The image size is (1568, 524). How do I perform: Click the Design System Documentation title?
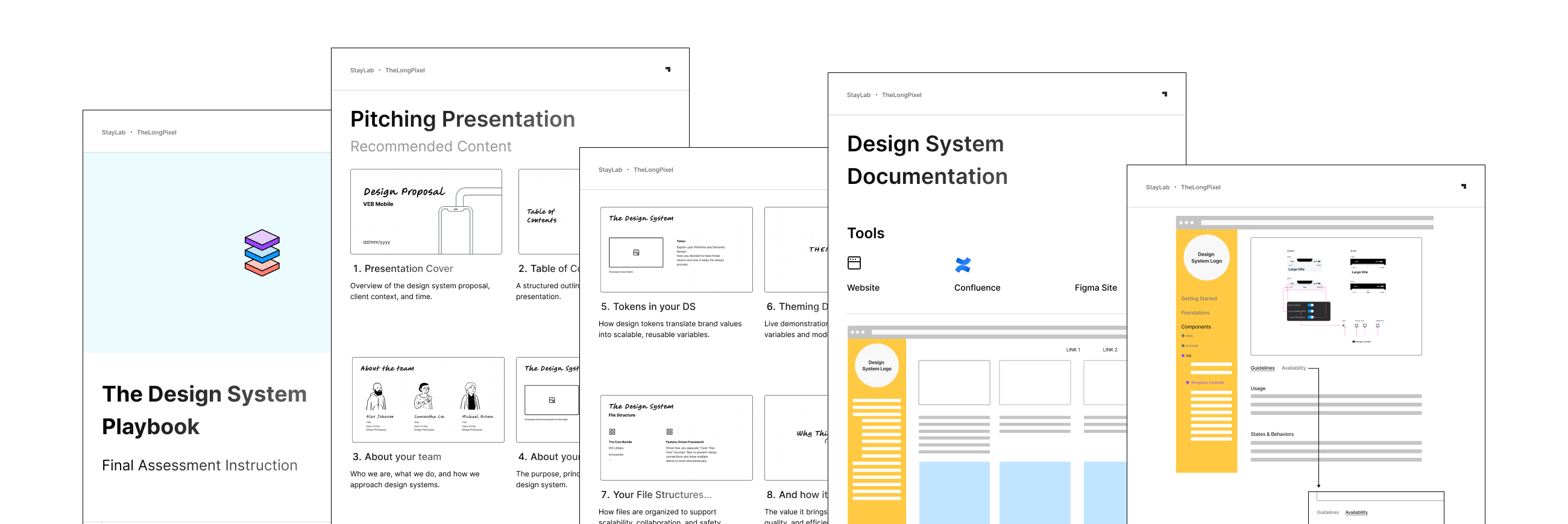coord(927,160)
